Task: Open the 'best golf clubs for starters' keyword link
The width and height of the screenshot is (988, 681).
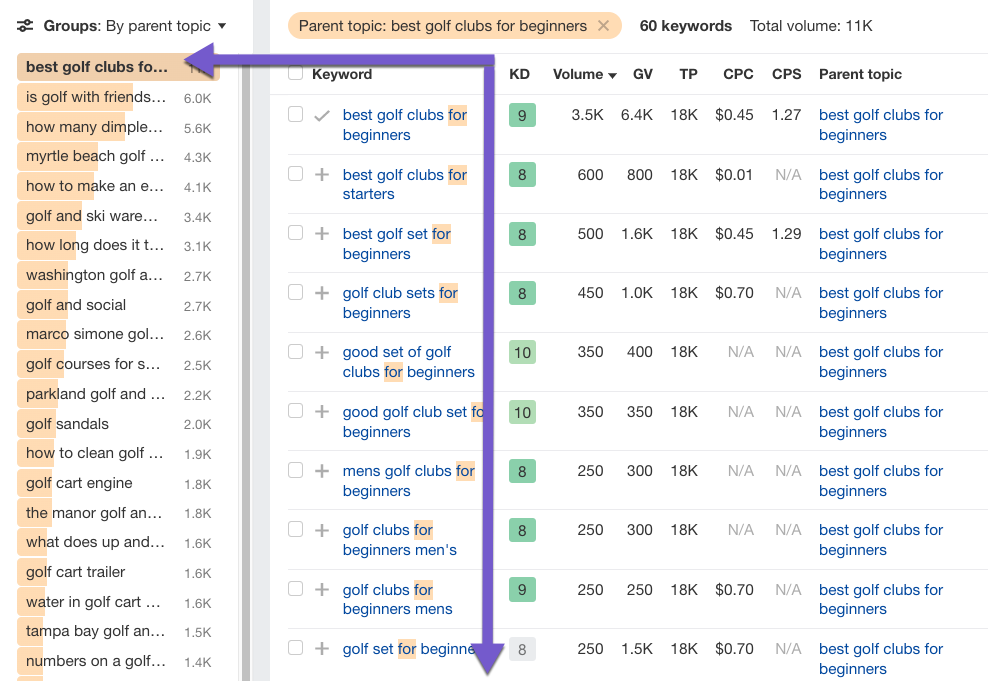Action: (405, 184)
